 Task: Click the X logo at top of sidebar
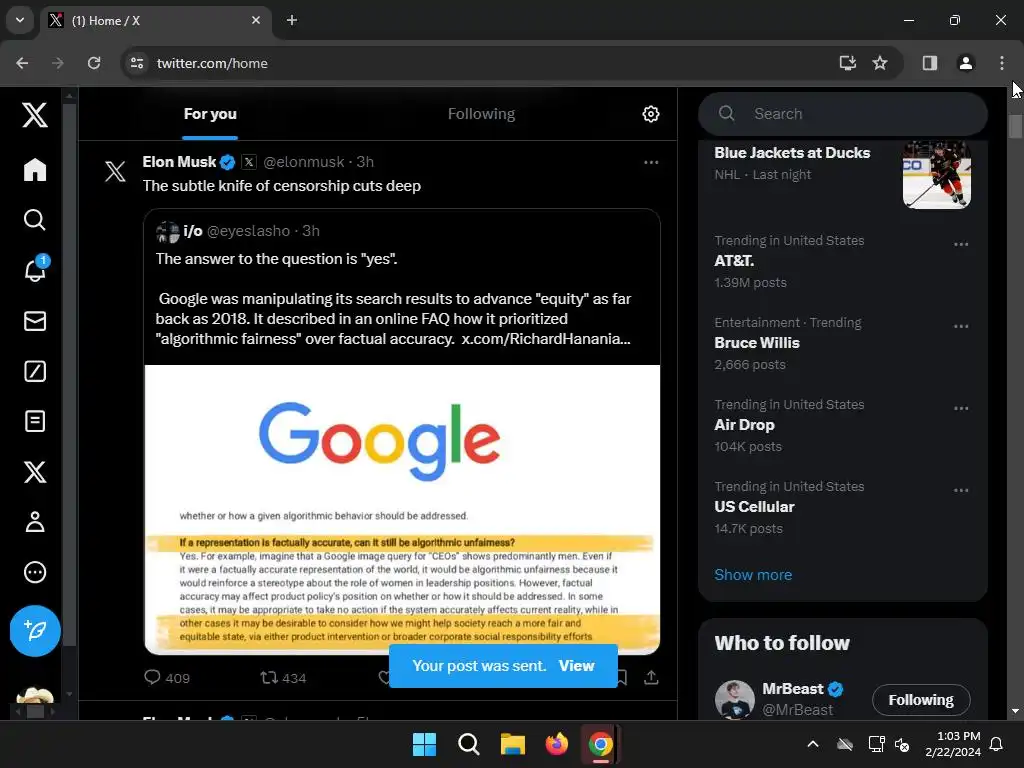coord(35,115)
